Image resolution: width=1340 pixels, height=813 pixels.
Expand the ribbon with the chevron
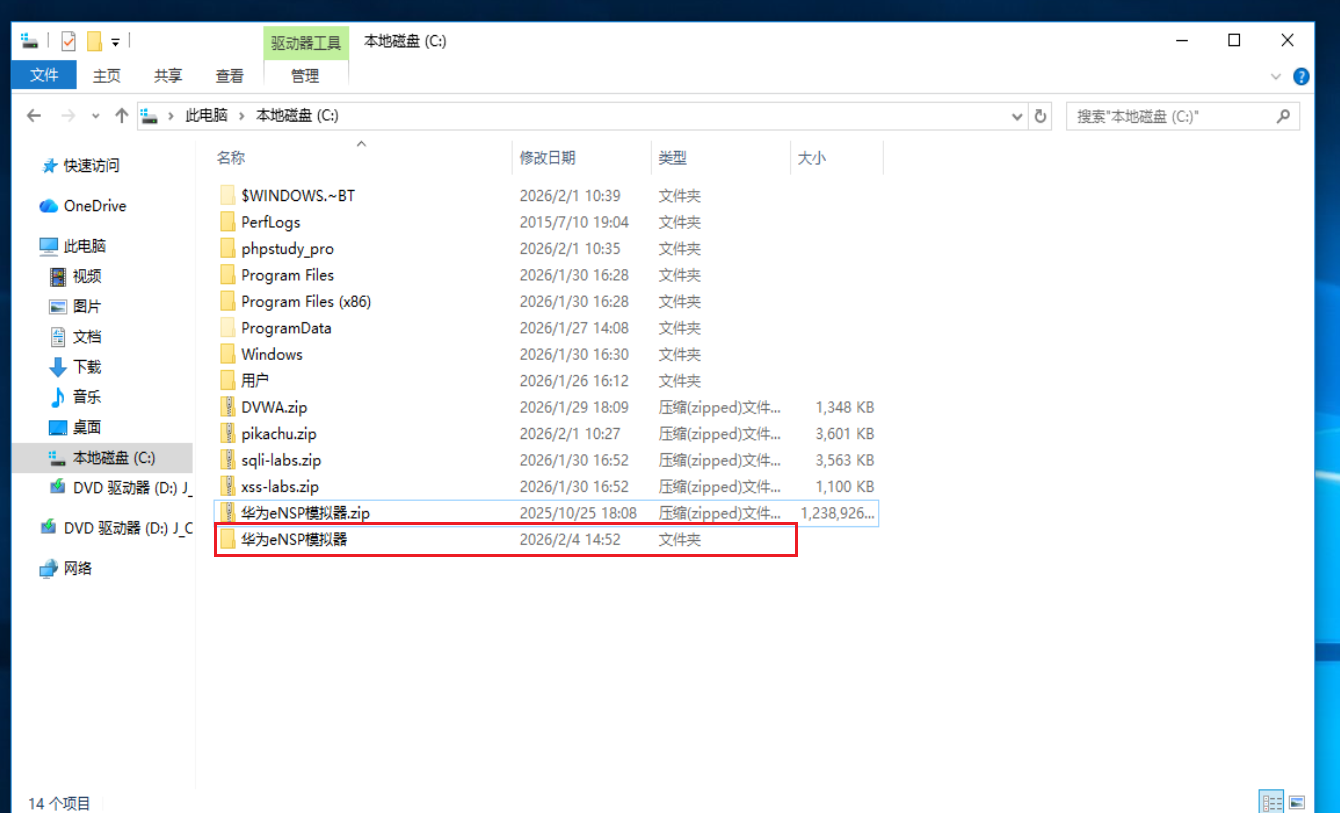(1276, 76)
